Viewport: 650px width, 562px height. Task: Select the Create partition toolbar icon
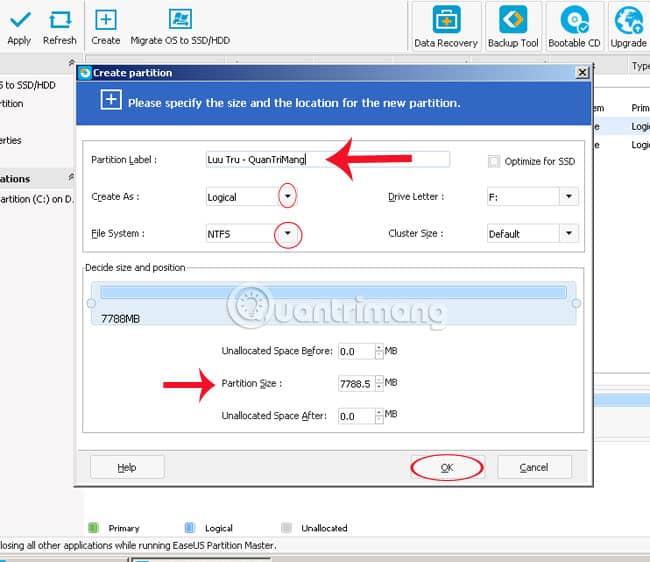(106, 19)
